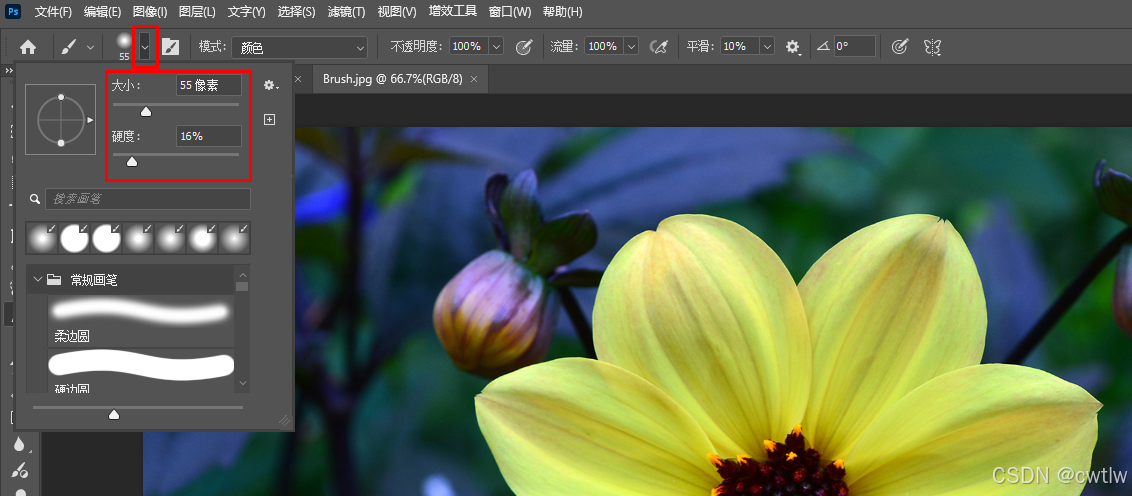Open the 编辑(E) menu
Image resolution: width=1132 pixels, height=496 pixels.
(103, 12)
